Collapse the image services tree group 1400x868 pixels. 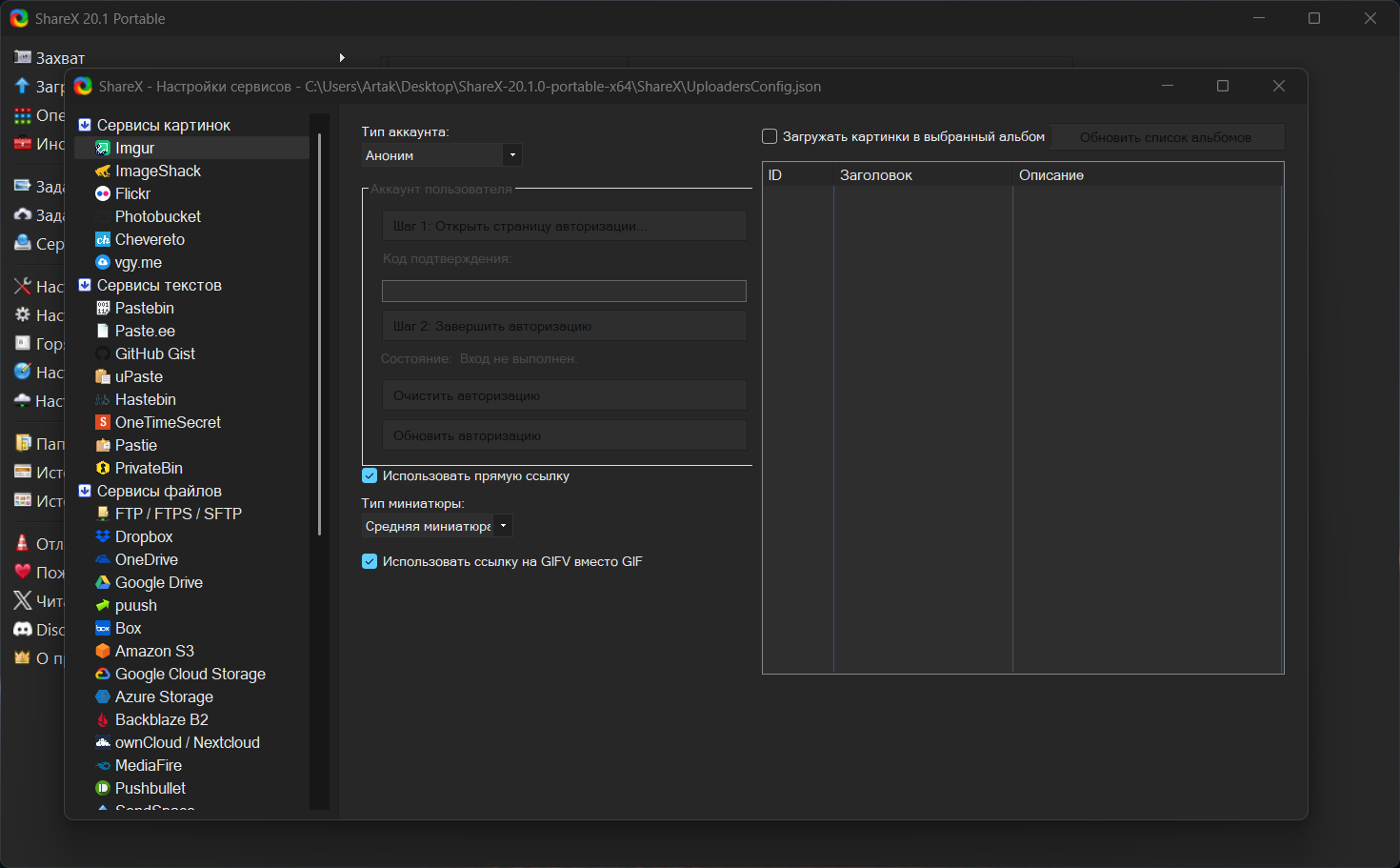click(x=85, y=125)
